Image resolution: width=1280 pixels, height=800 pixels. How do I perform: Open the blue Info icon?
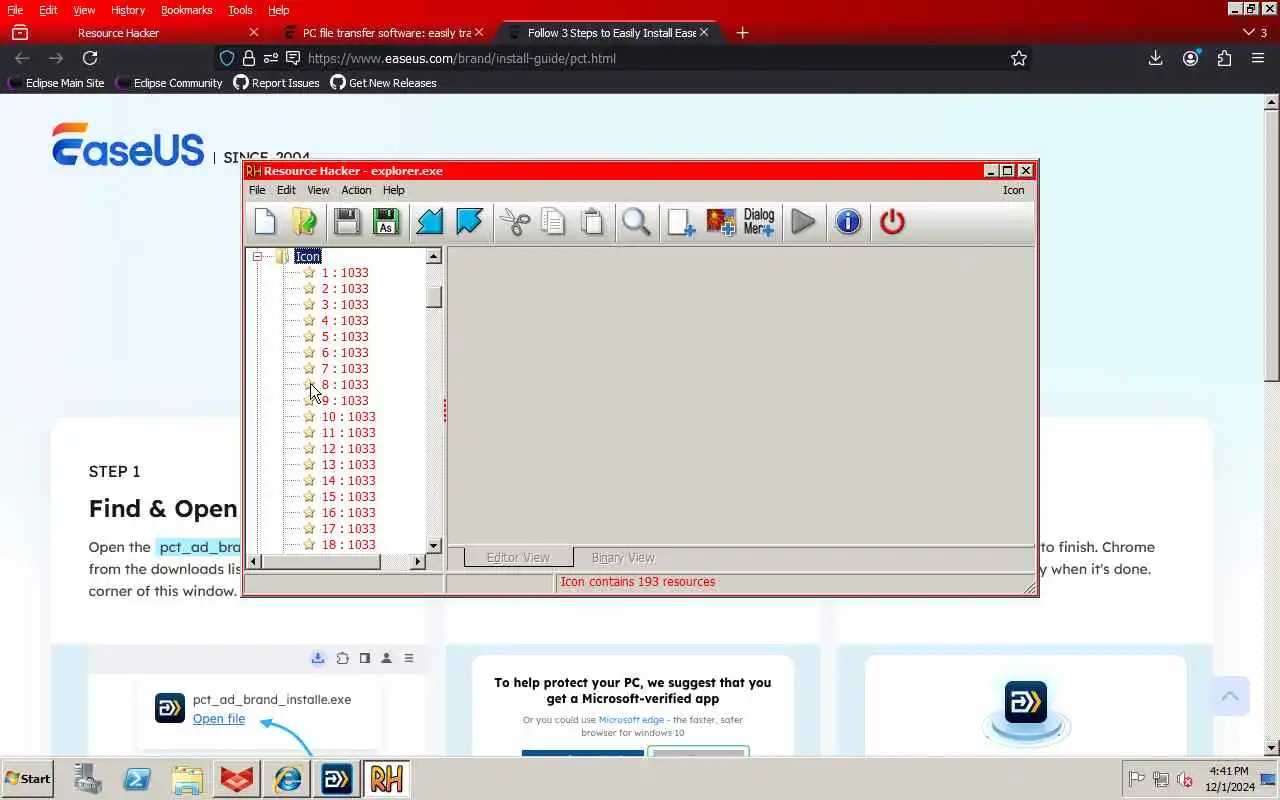coord(848,222)
